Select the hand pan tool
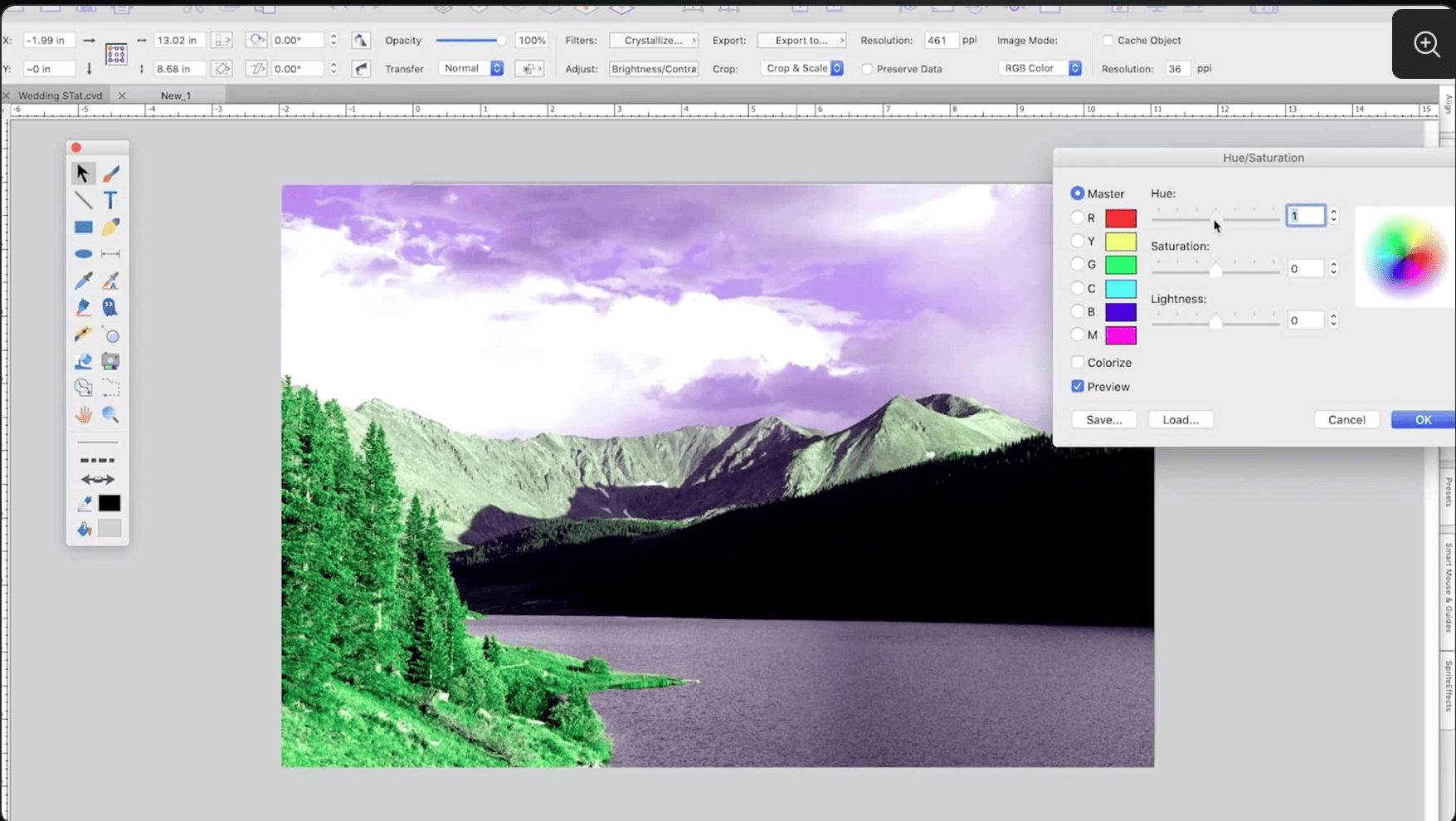Screen dimensions: 1456x821 (83, 414)
